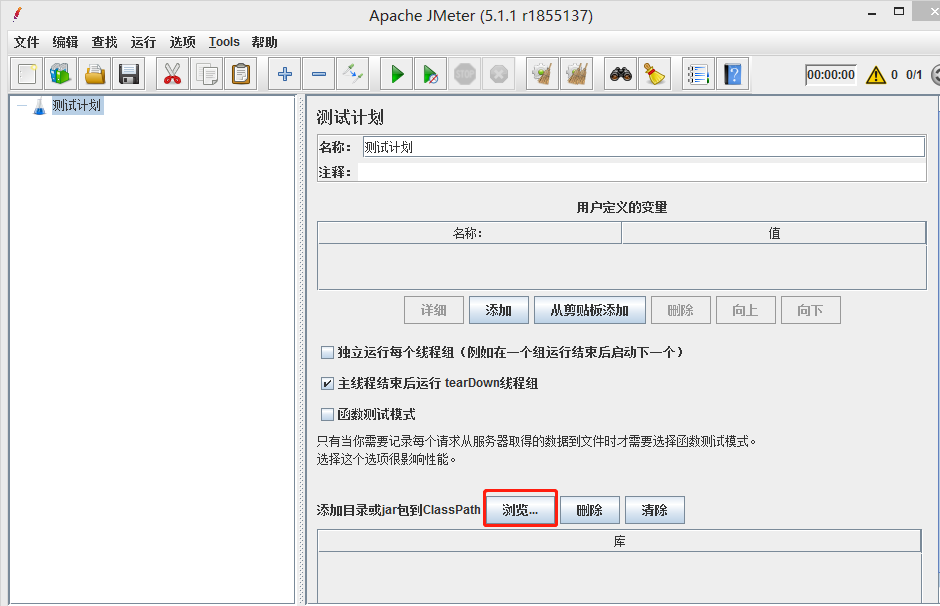This screenshot has width=940, height=606.
Task: Maximize the JMeter window
Action: pos(899,11)
